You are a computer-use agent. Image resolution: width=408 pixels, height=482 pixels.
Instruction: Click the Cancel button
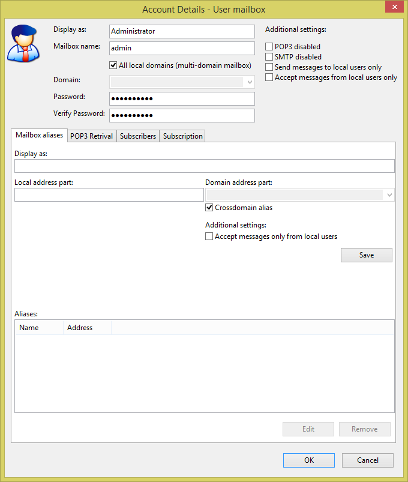(x=368, y=460)
